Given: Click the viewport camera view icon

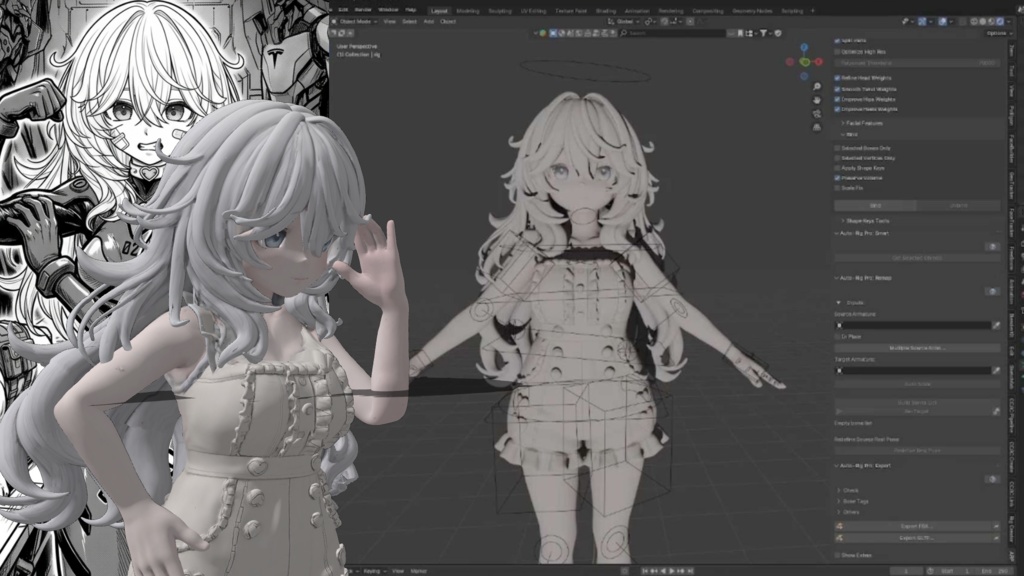Looking at the screenshot, I should (816, 114).
